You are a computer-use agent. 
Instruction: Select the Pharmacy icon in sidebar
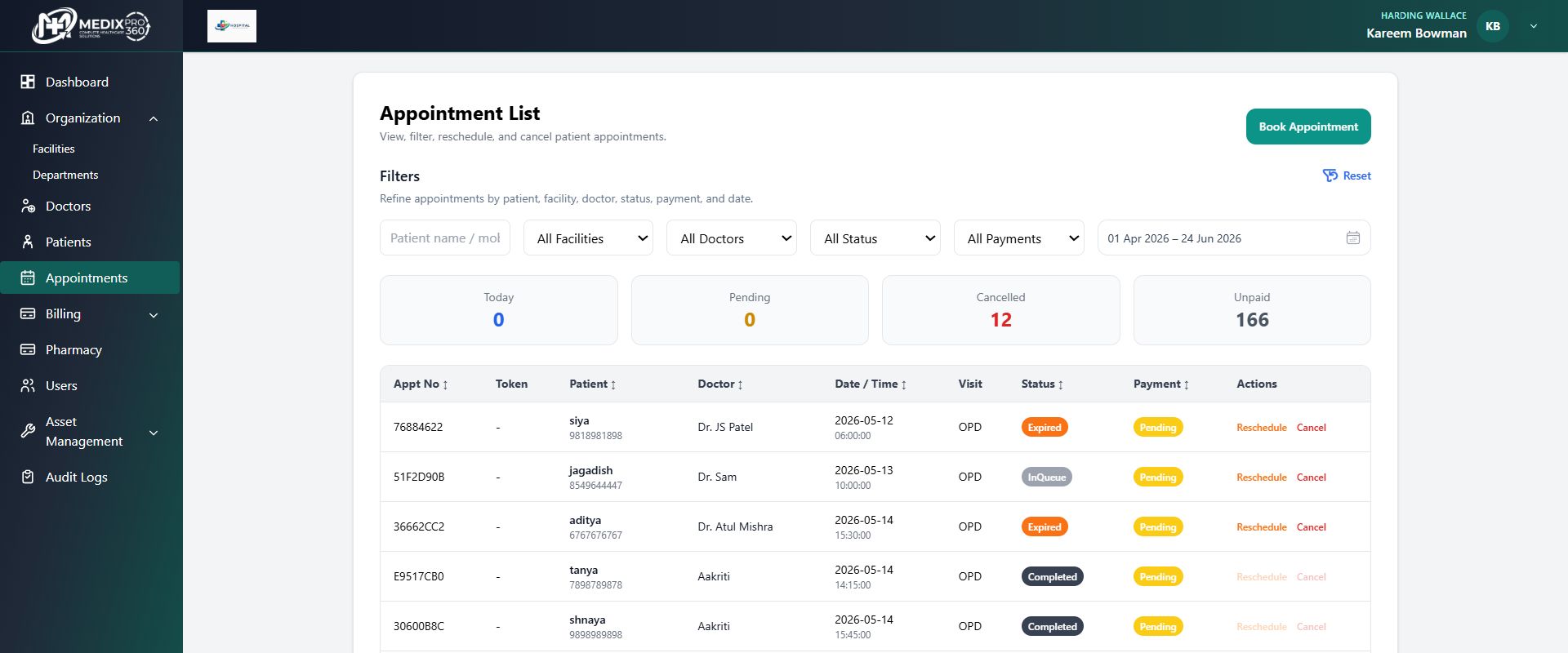click(28, 349)
